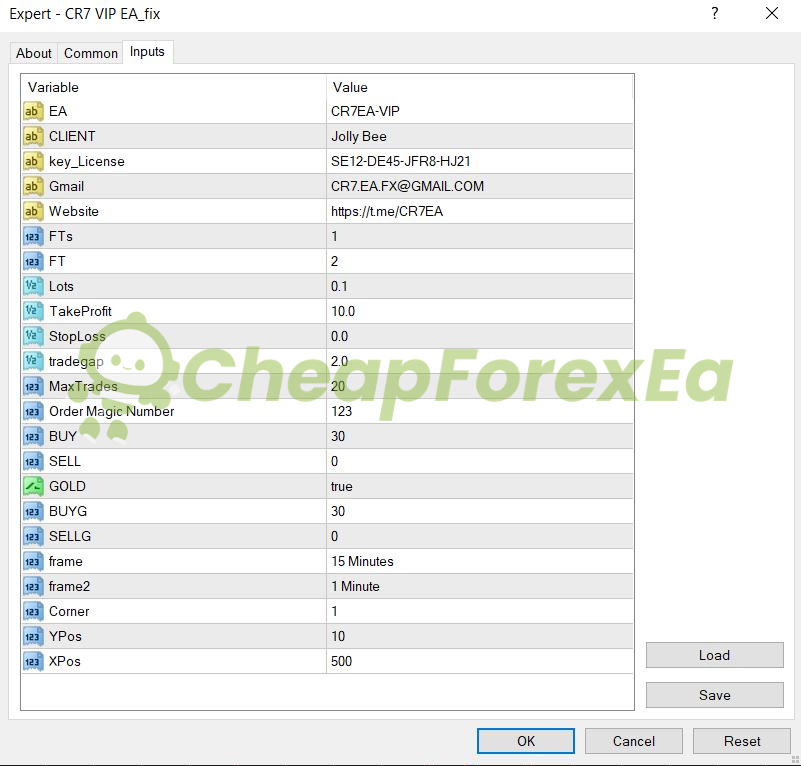Confirm settings with the OK button
Screen dimensions: 801x766
tap(526, 741)
